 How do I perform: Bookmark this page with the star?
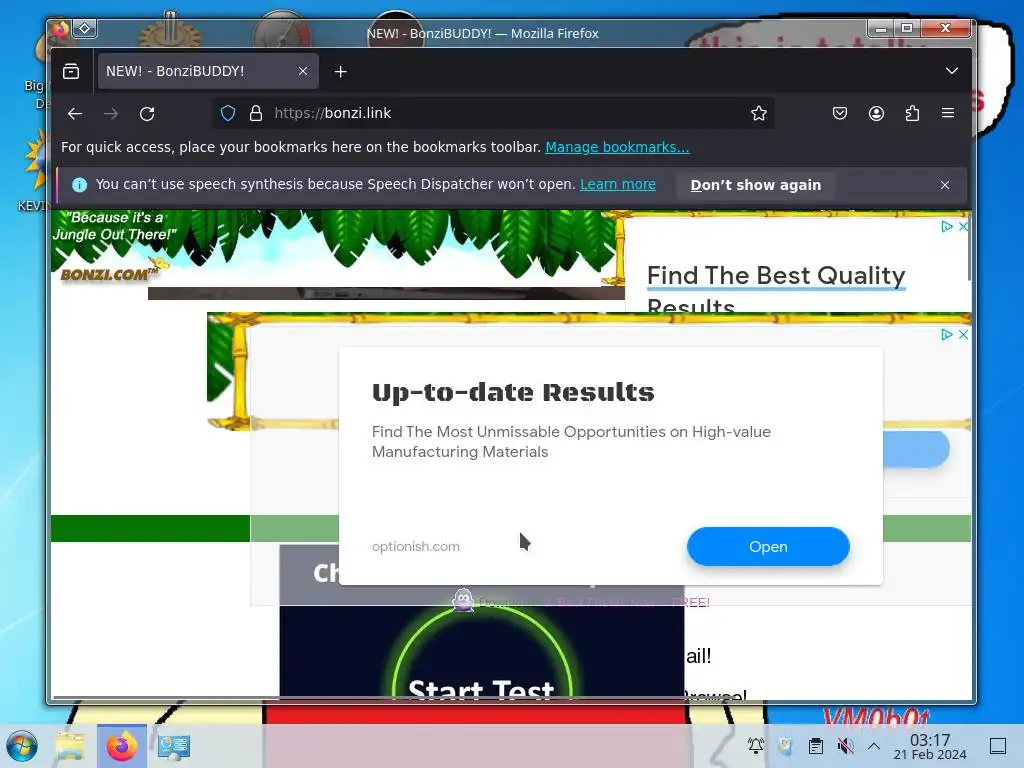point(758,114)
